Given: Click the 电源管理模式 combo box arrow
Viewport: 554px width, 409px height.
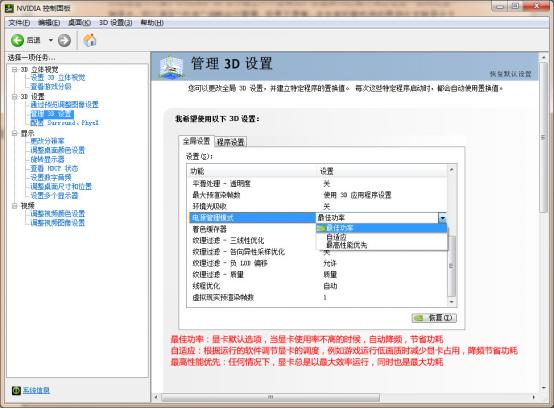Looking at the screenshot, I should point(442,218).
